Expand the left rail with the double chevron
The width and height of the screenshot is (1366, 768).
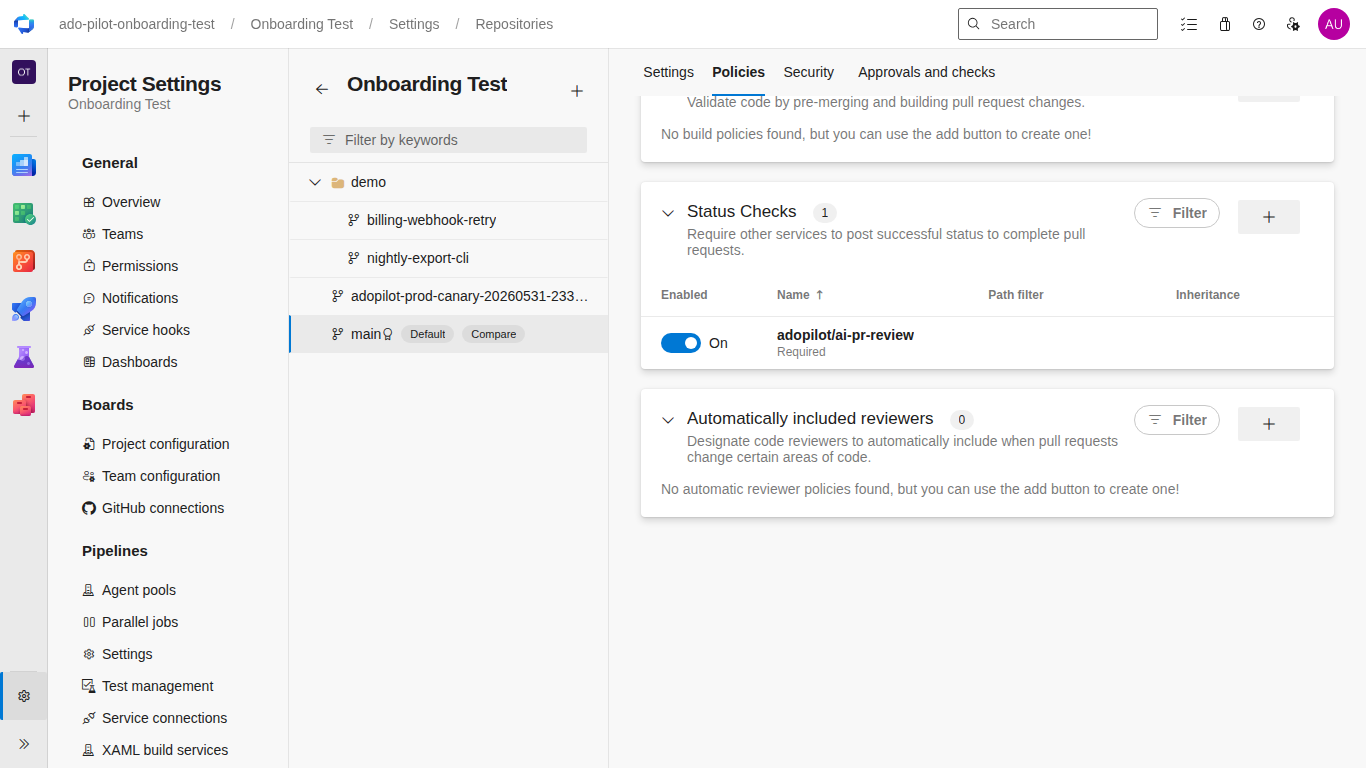pos(24,744)
